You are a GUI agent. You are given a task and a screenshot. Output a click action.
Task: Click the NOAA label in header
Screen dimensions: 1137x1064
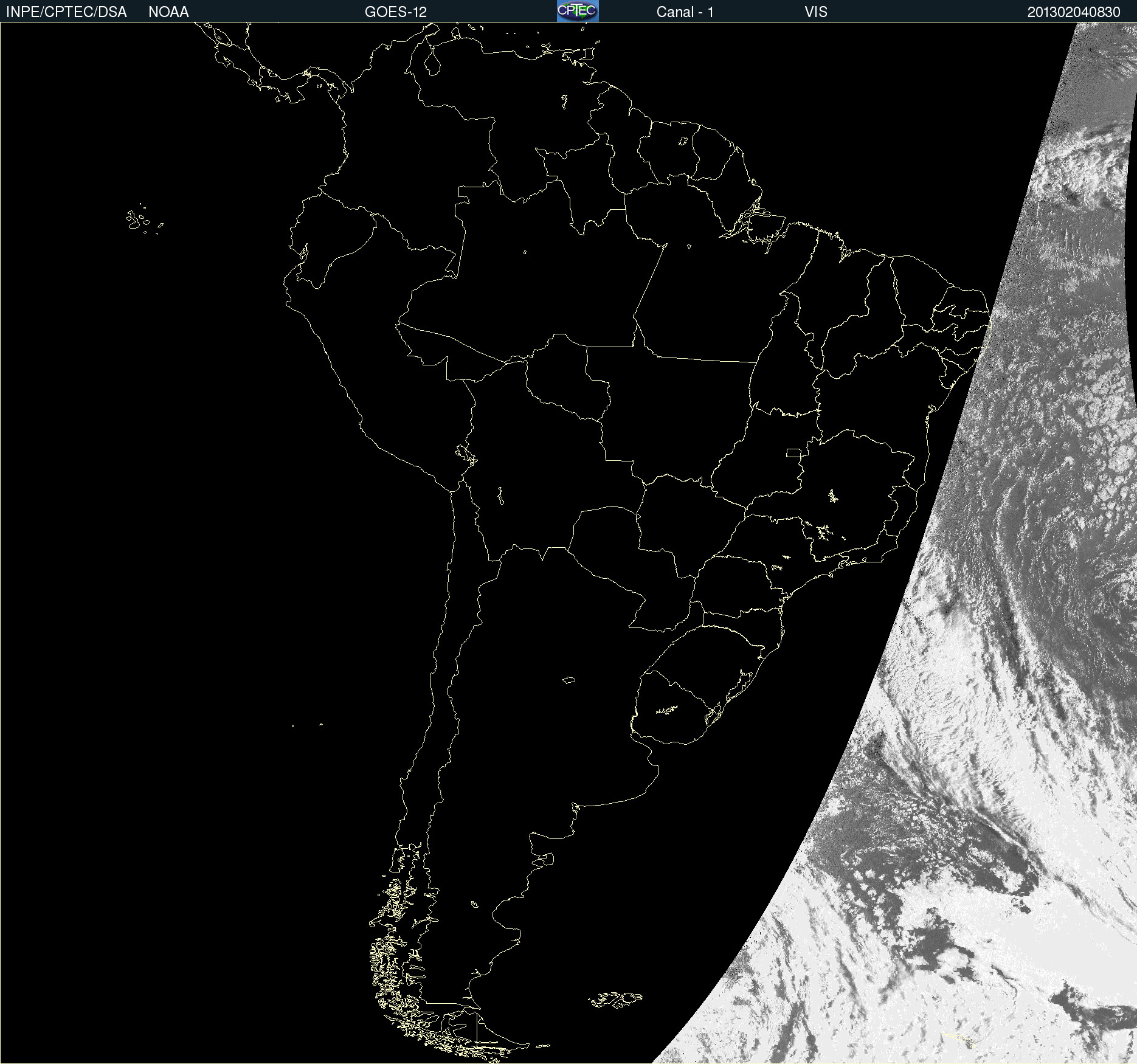click(x=168, y=12)
